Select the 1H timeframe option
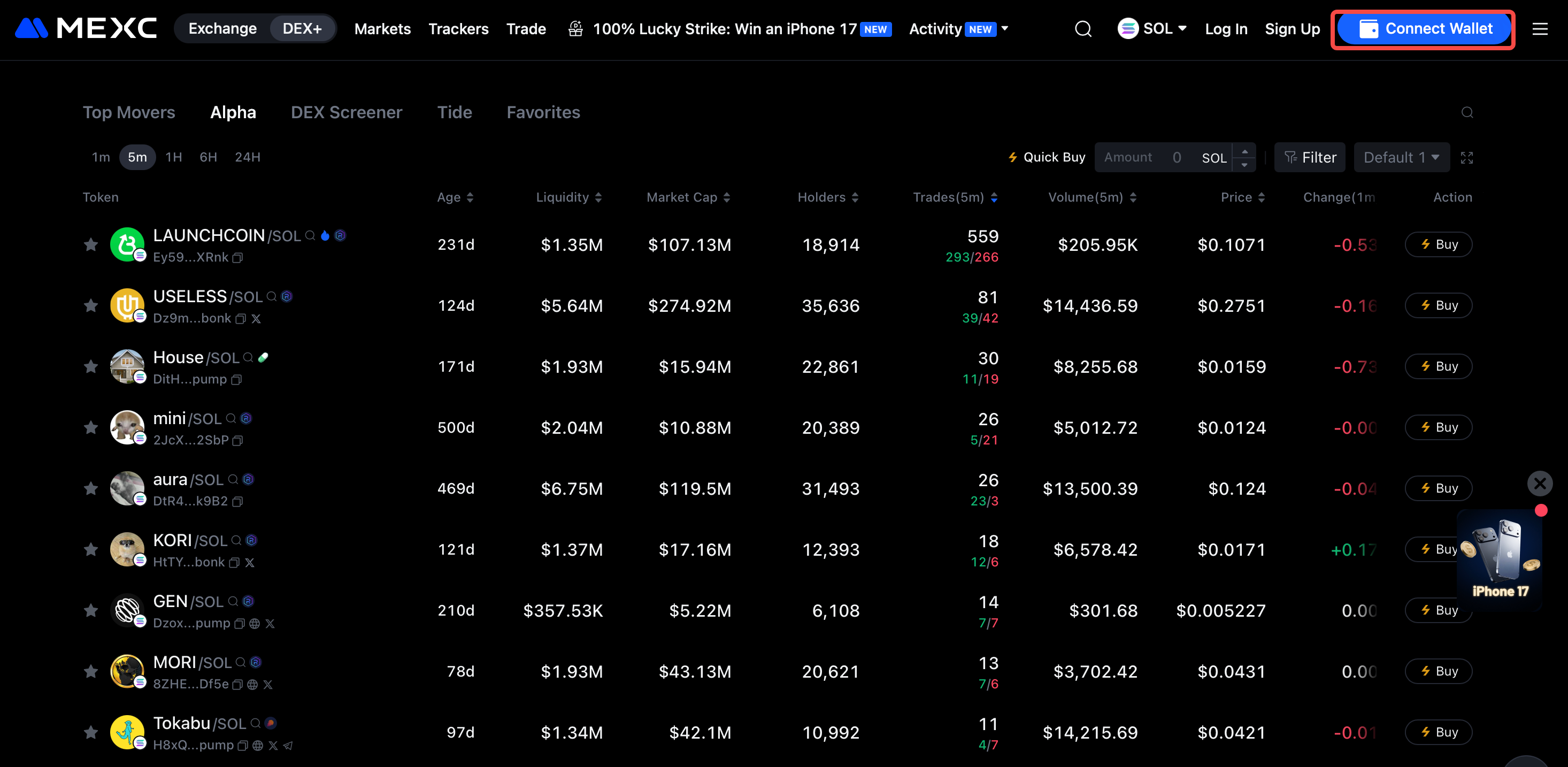 pyautogui.click(x=173, y=158)
